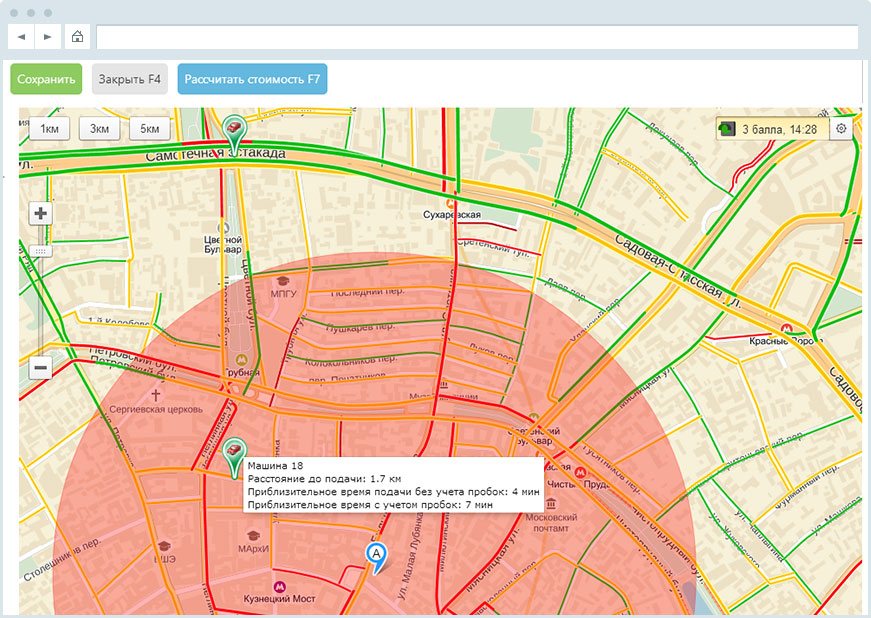Click Расстояние до подачи: 1.7 км text
The image size is (871, 618).
(324, 479)
